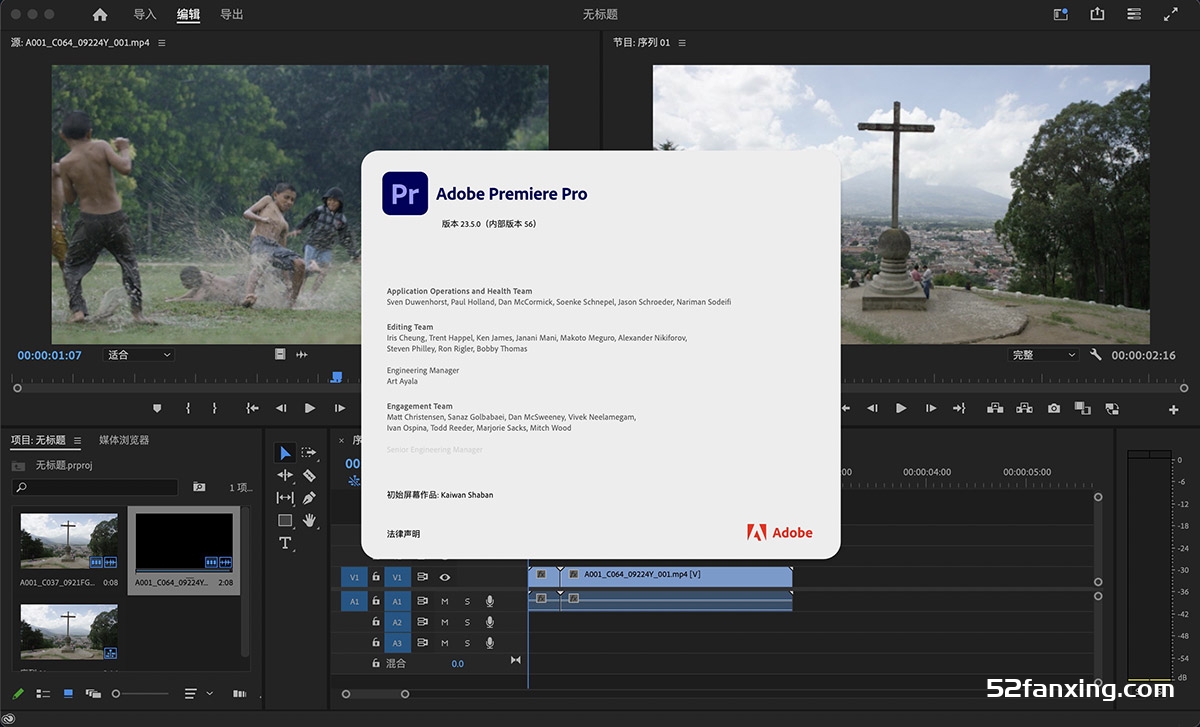
Task: Switch the Project panel to icon view
Action: [68, 693]
